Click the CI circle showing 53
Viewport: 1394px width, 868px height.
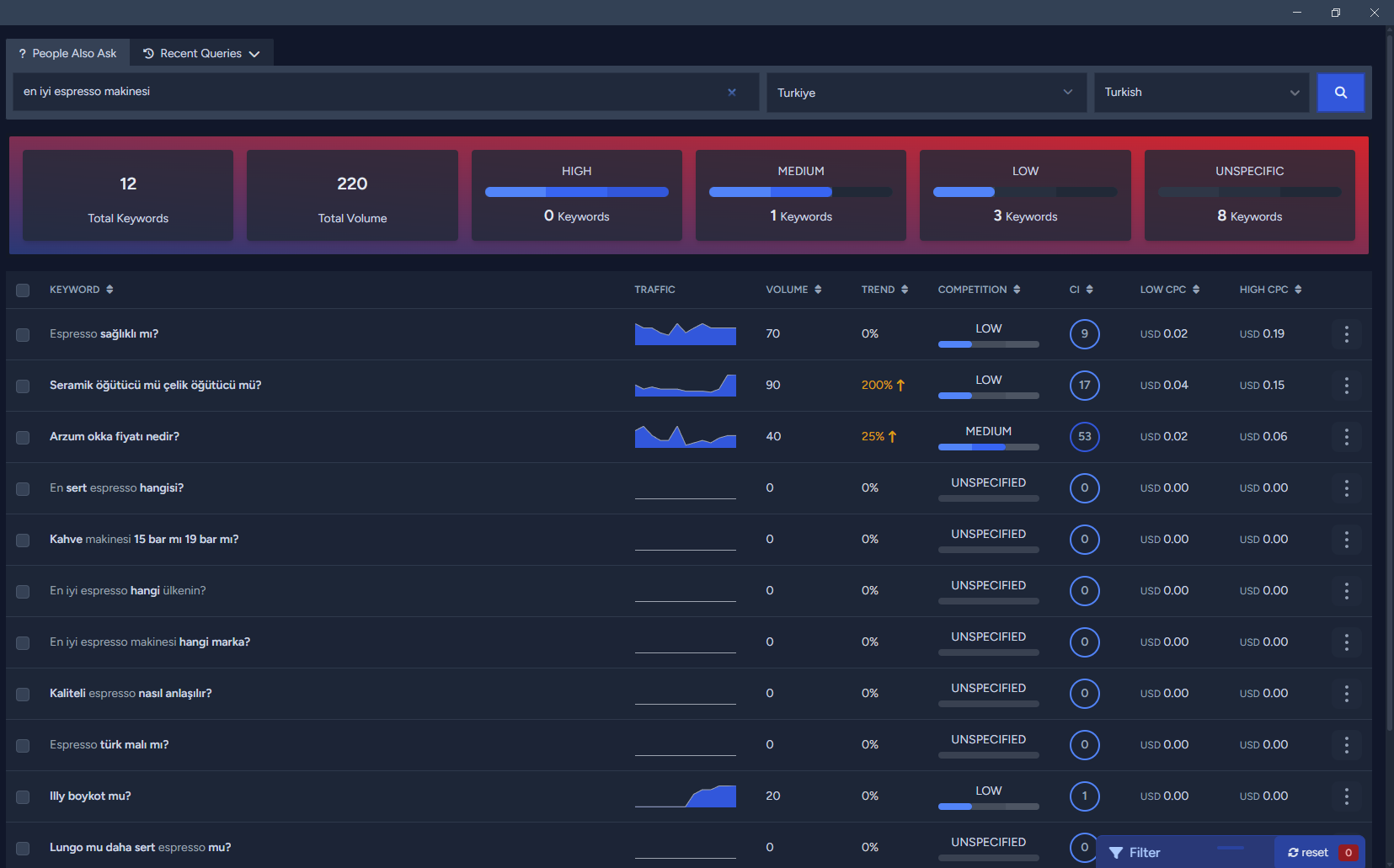(x=1084, y=437)
